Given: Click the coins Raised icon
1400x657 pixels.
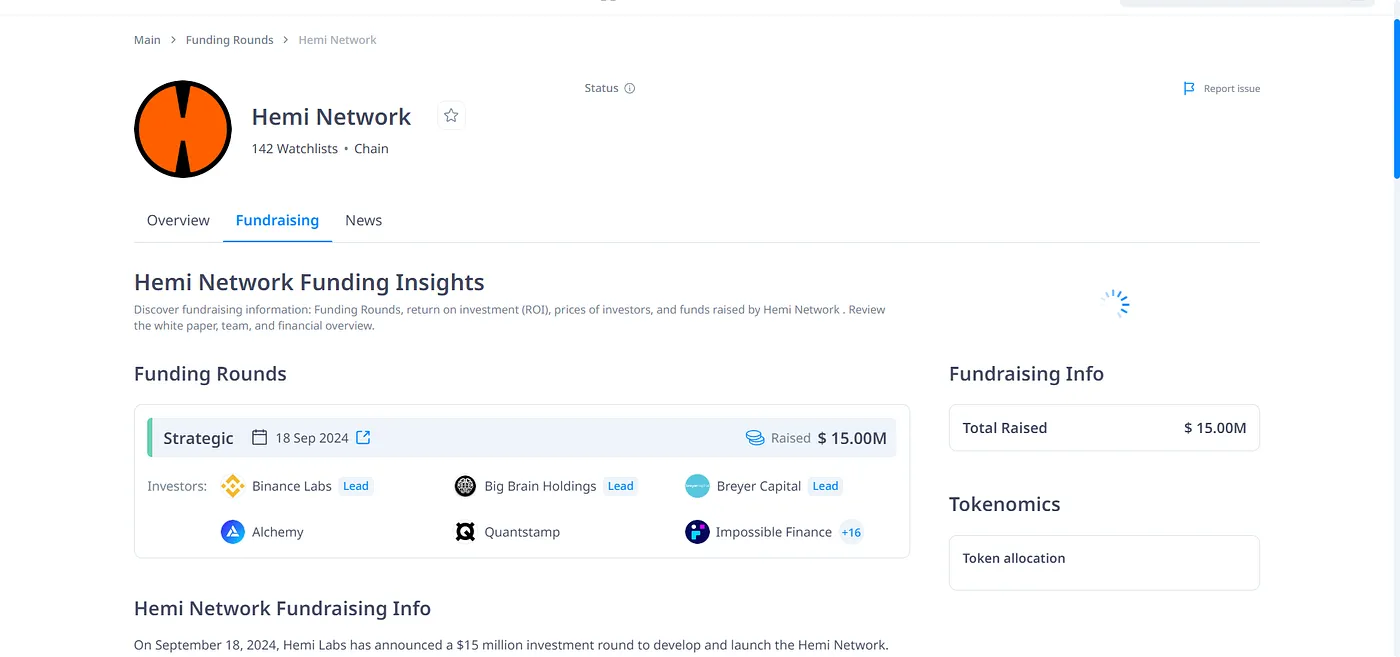Looking at the screenshot, I should (x=755, y=438).
